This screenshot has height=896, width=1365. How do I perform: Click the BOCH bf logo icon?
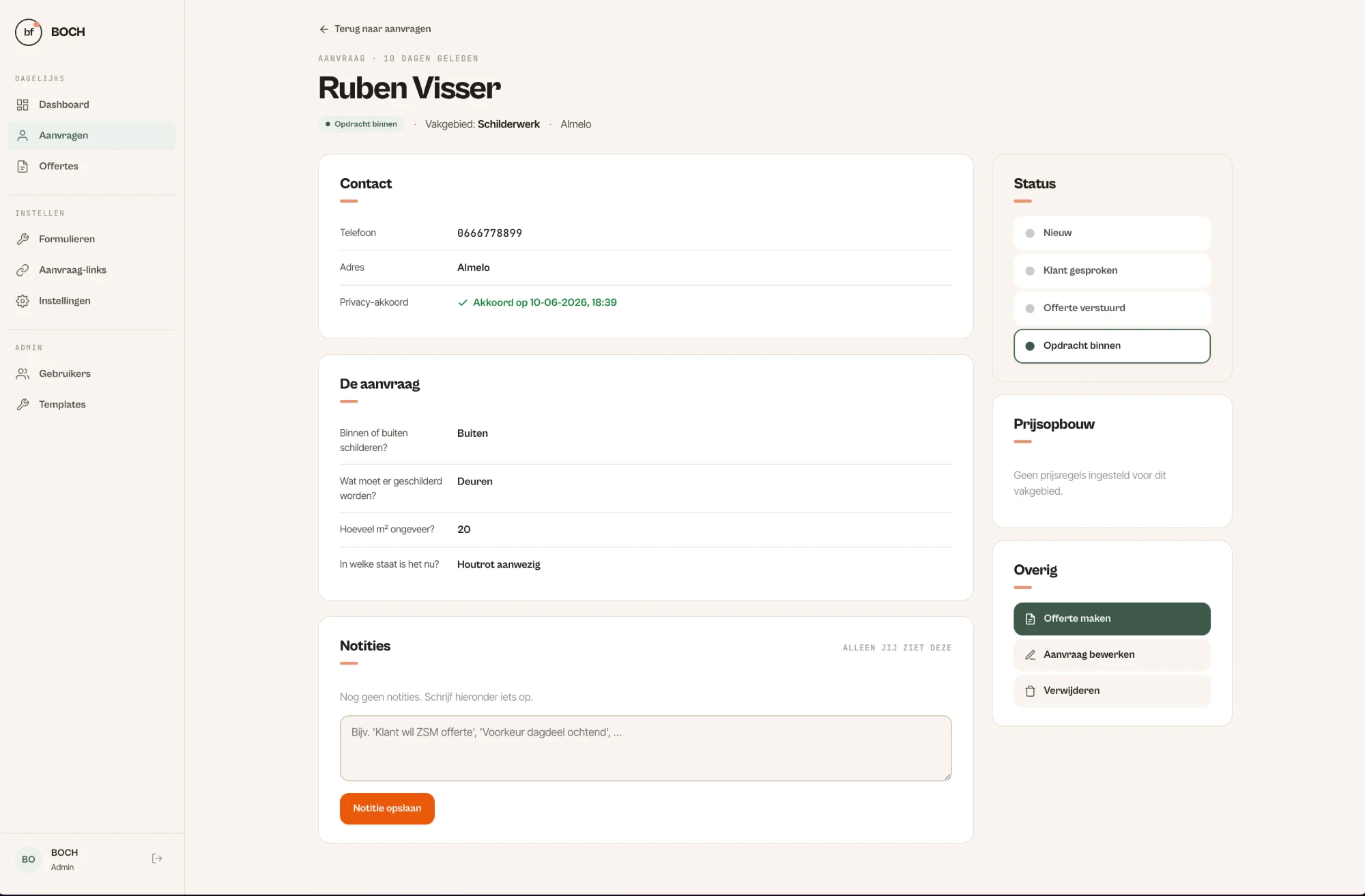point(29,32)
